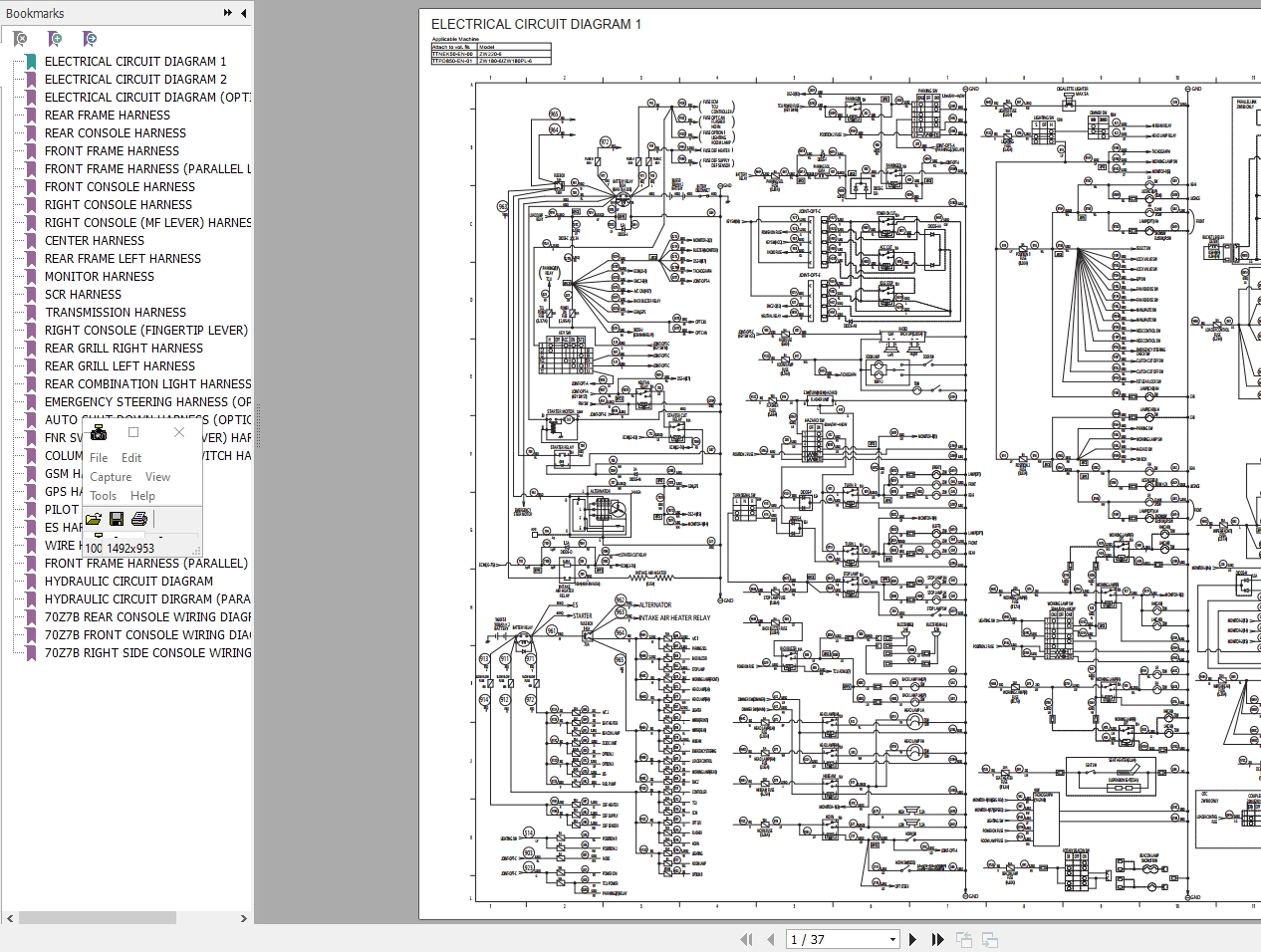Maximize the screen capture tool window
Viewport: 1261px width, 952px height.
click(x=133, y=432)
